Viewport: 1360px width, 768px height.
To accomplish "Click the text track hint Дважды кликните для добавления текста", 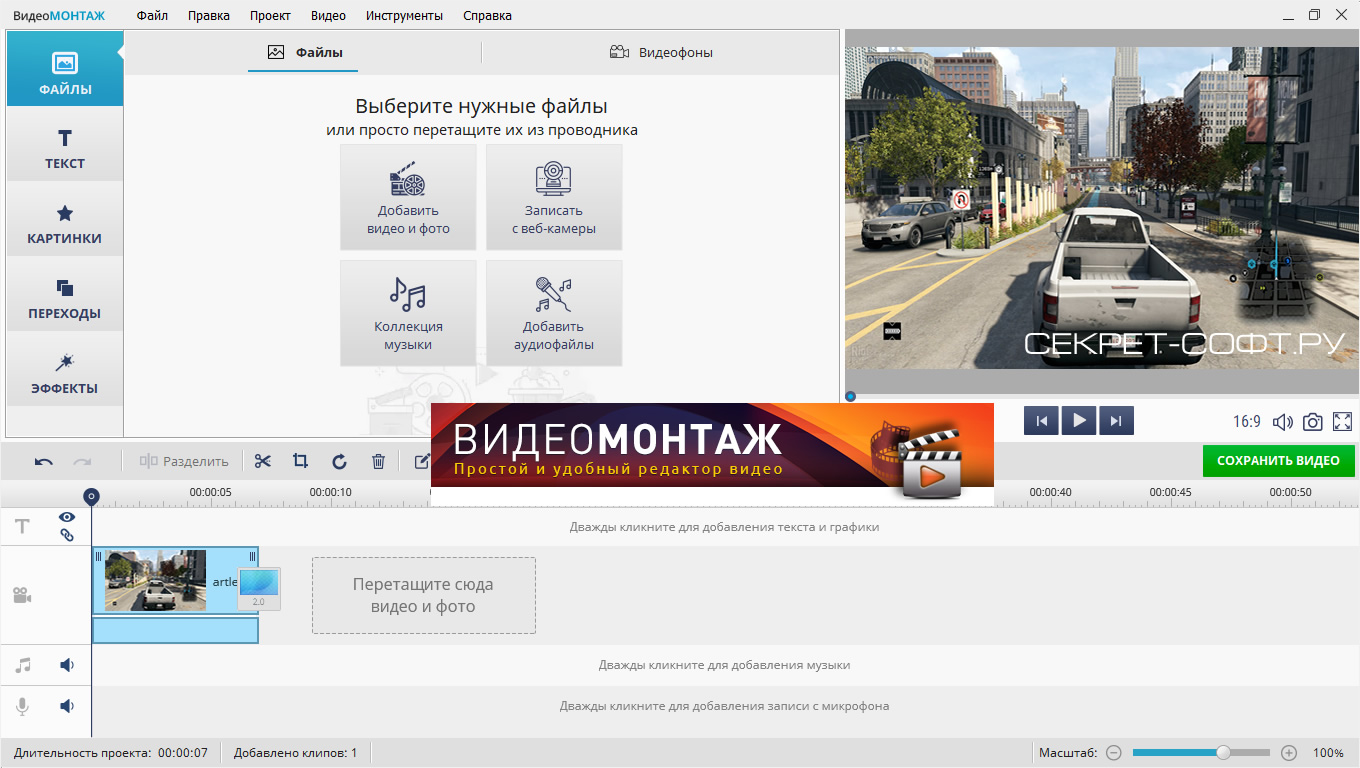I will coord(724,526).
